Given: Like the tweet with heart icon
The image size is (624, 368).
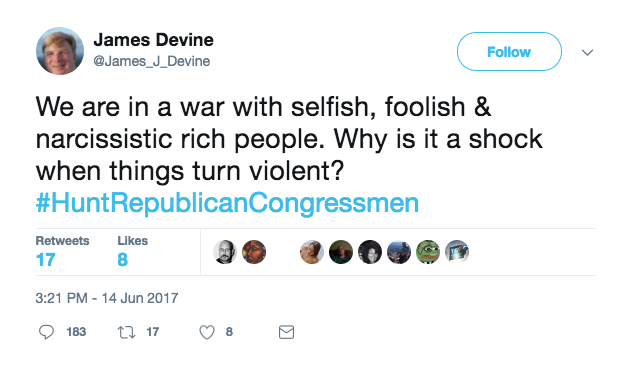Looking at the screenshot, I should point(207,332).
